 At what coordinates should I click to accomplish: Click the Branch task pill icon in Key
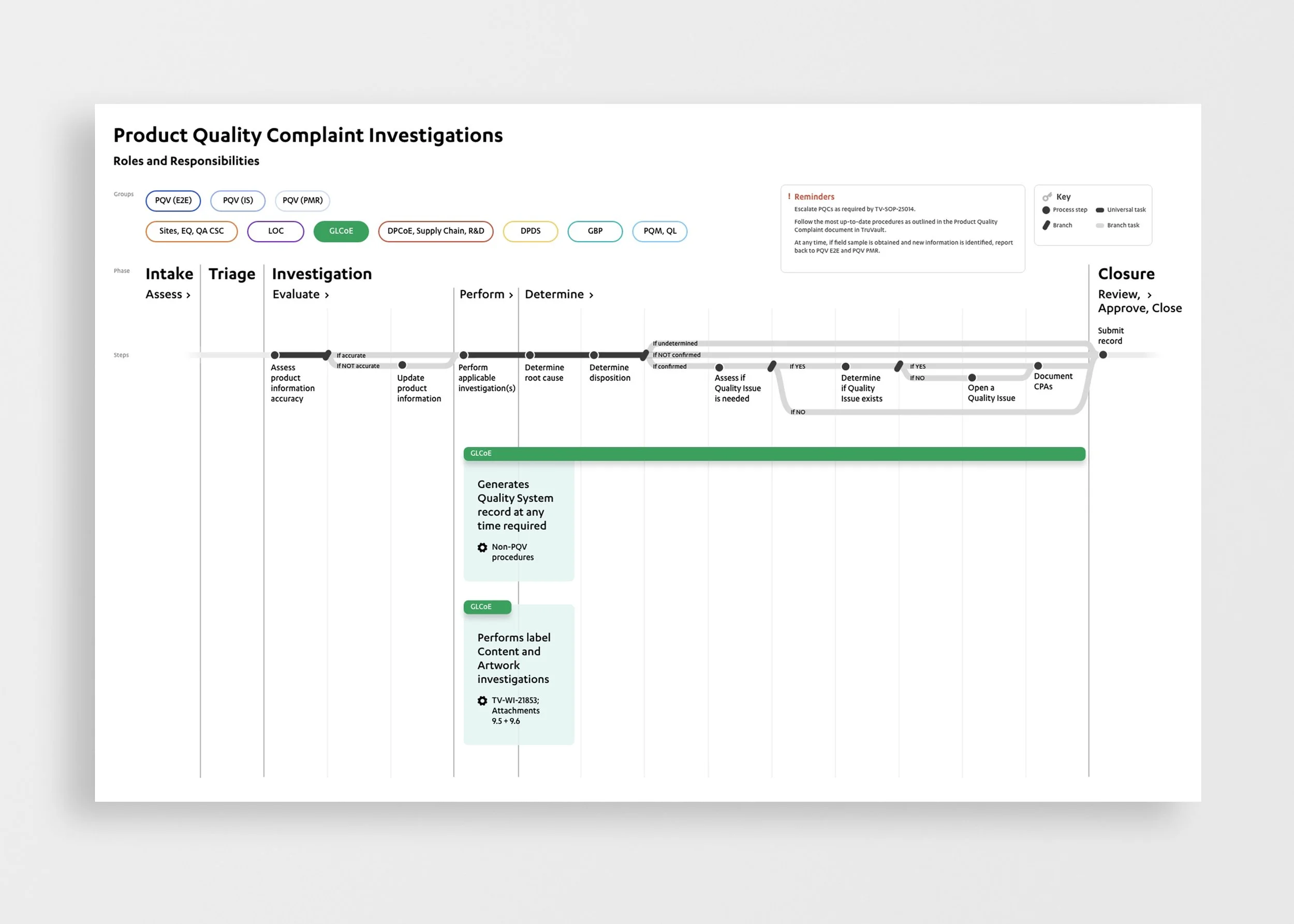tap(1100, 226)
